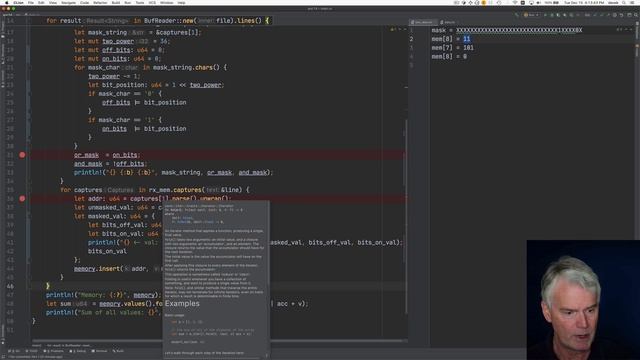Open the Apple menu
The height and width of the screenshot is (360, 640).
pos(6,2)
